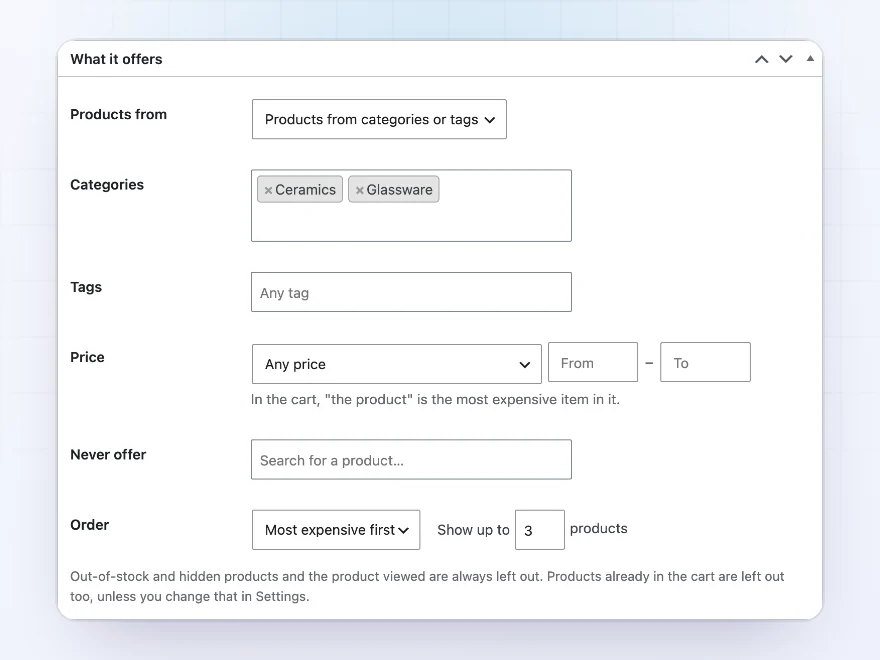Click the Order label
This screenshot has width=880, height=660.
click(x=89, y=525)
